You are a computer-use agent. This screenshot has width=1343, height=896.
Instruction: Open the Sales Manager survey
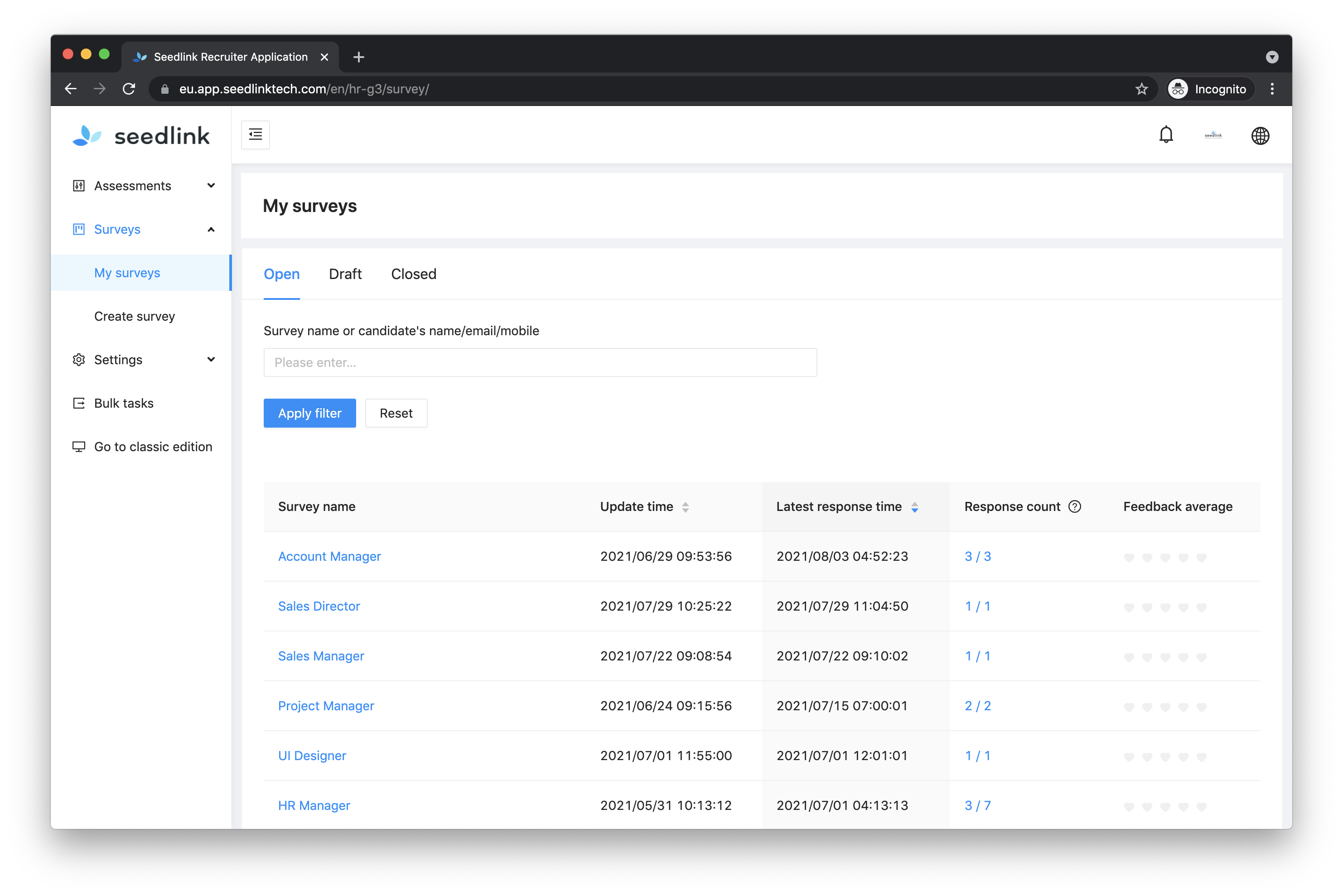click(321, 655)
